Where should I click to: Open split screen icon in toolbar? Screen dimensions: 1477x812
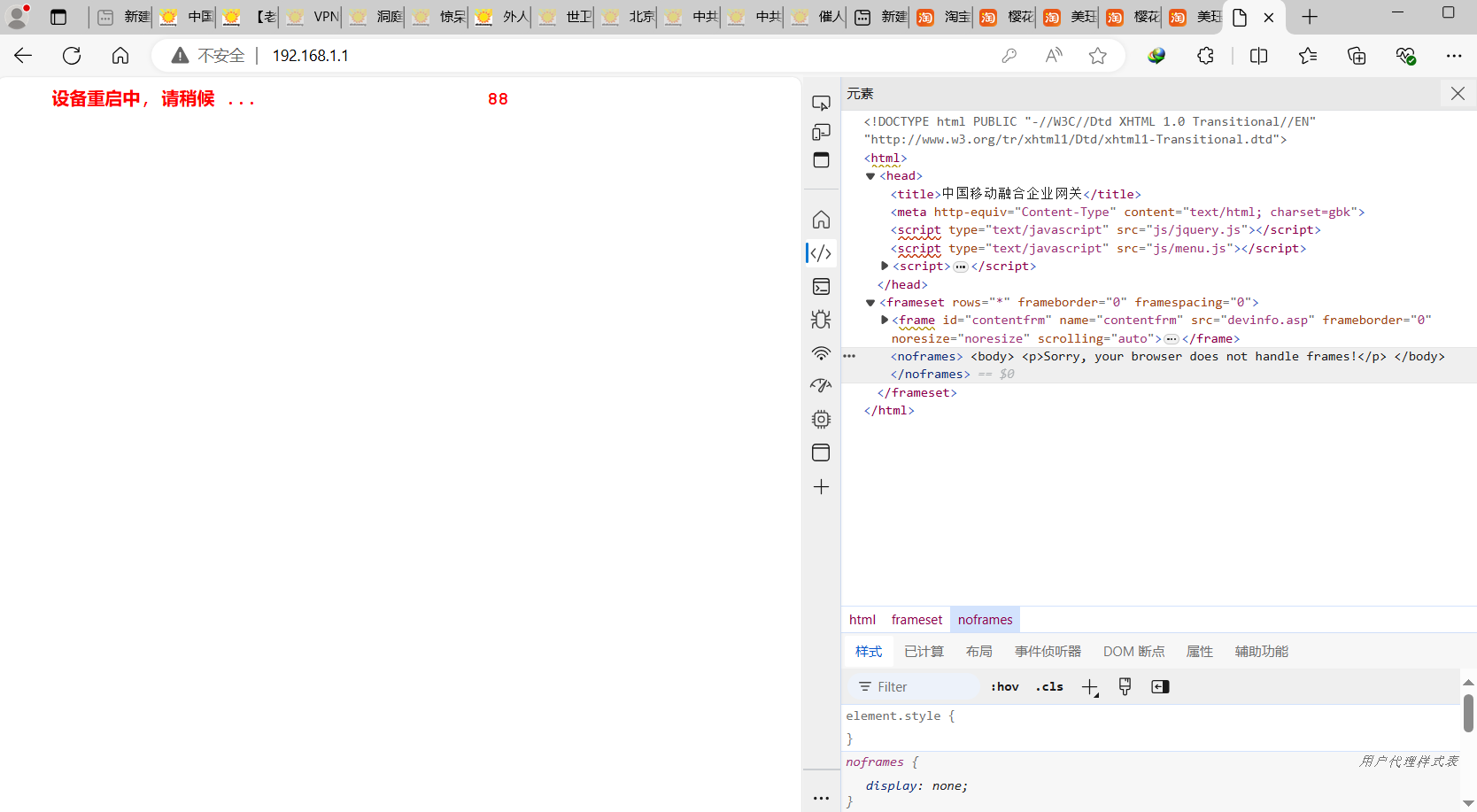tap(1258, 56)
